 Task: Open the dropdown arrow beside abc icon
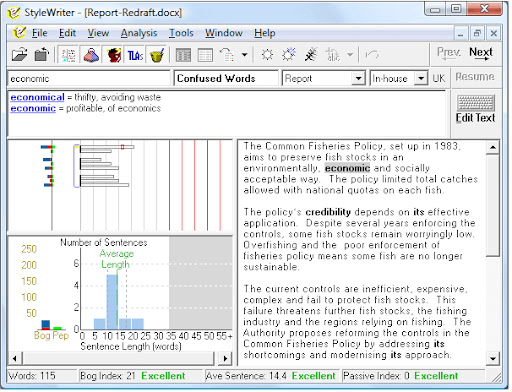pos(350,55)
